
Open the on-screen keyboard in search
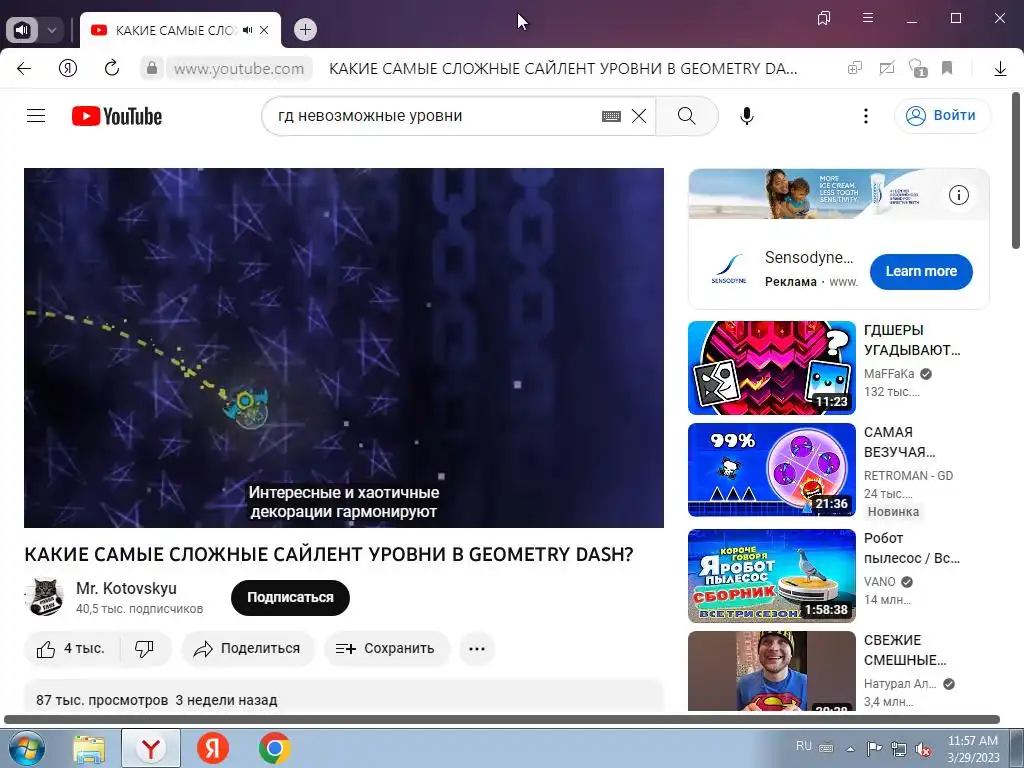[611, 116]
